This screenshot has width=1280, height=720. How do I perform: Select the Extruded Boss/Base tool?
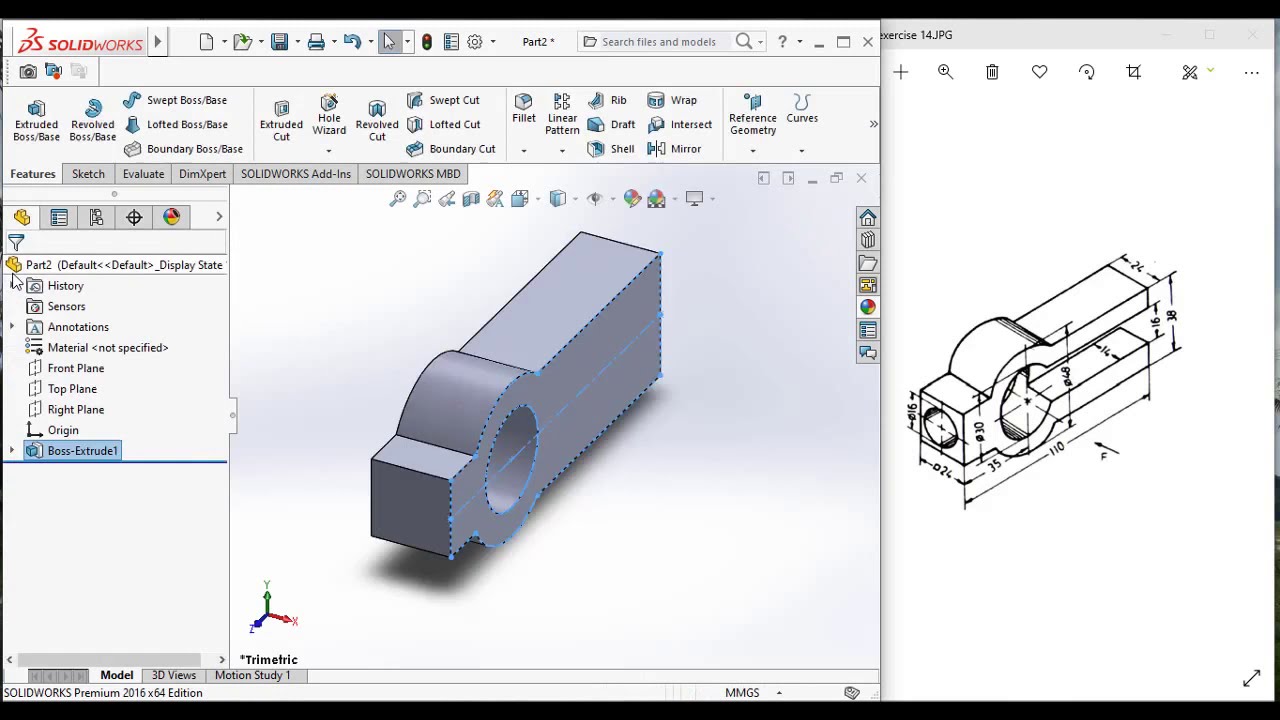pos(36,121)
